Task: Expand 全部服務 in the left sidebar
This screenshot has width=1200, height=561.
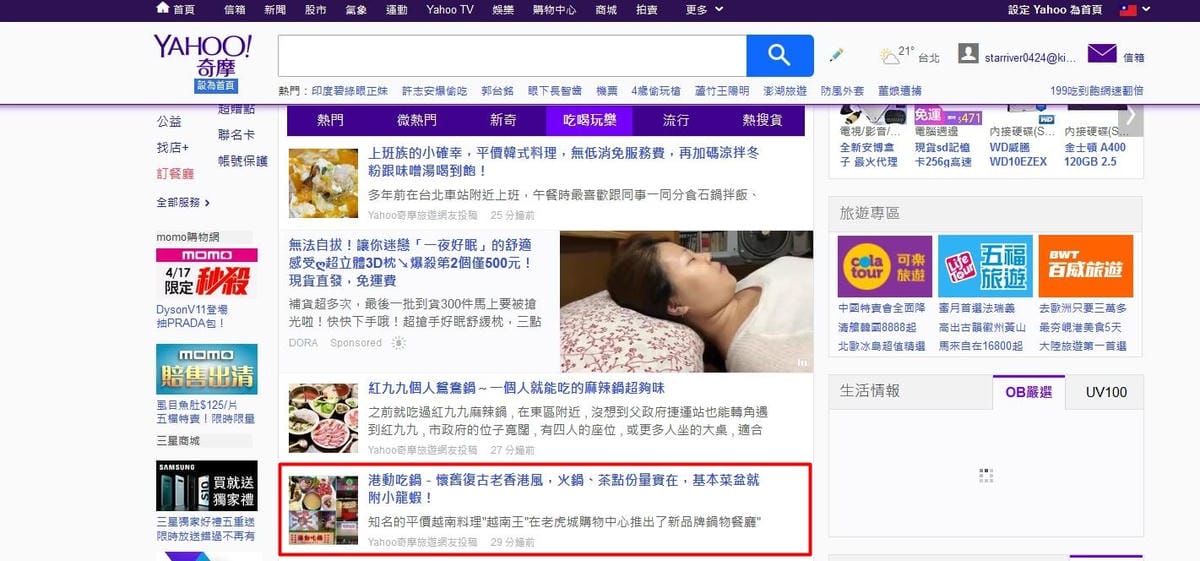Action: coord(183,202)
